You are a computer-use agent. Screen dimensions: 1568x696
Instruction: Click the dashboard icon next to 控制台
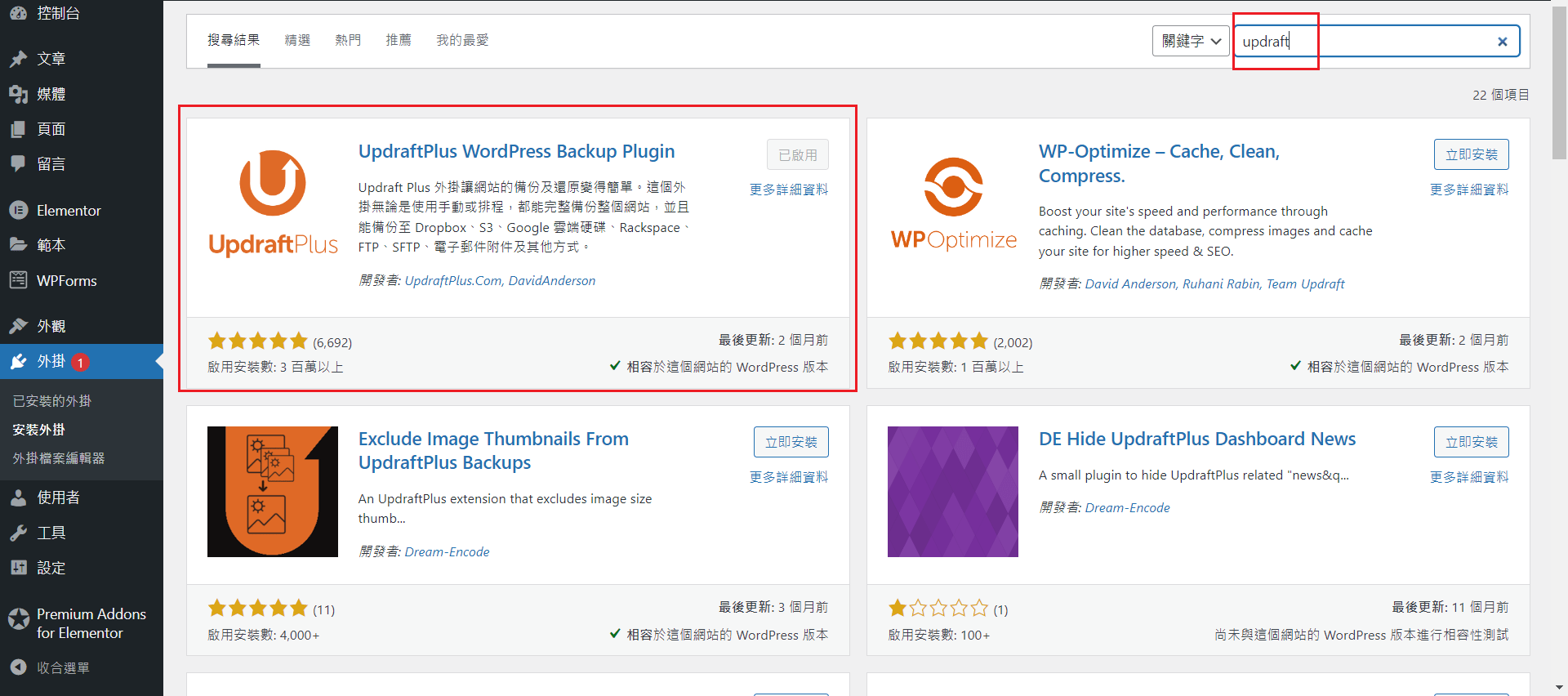(x=18, y=13)
